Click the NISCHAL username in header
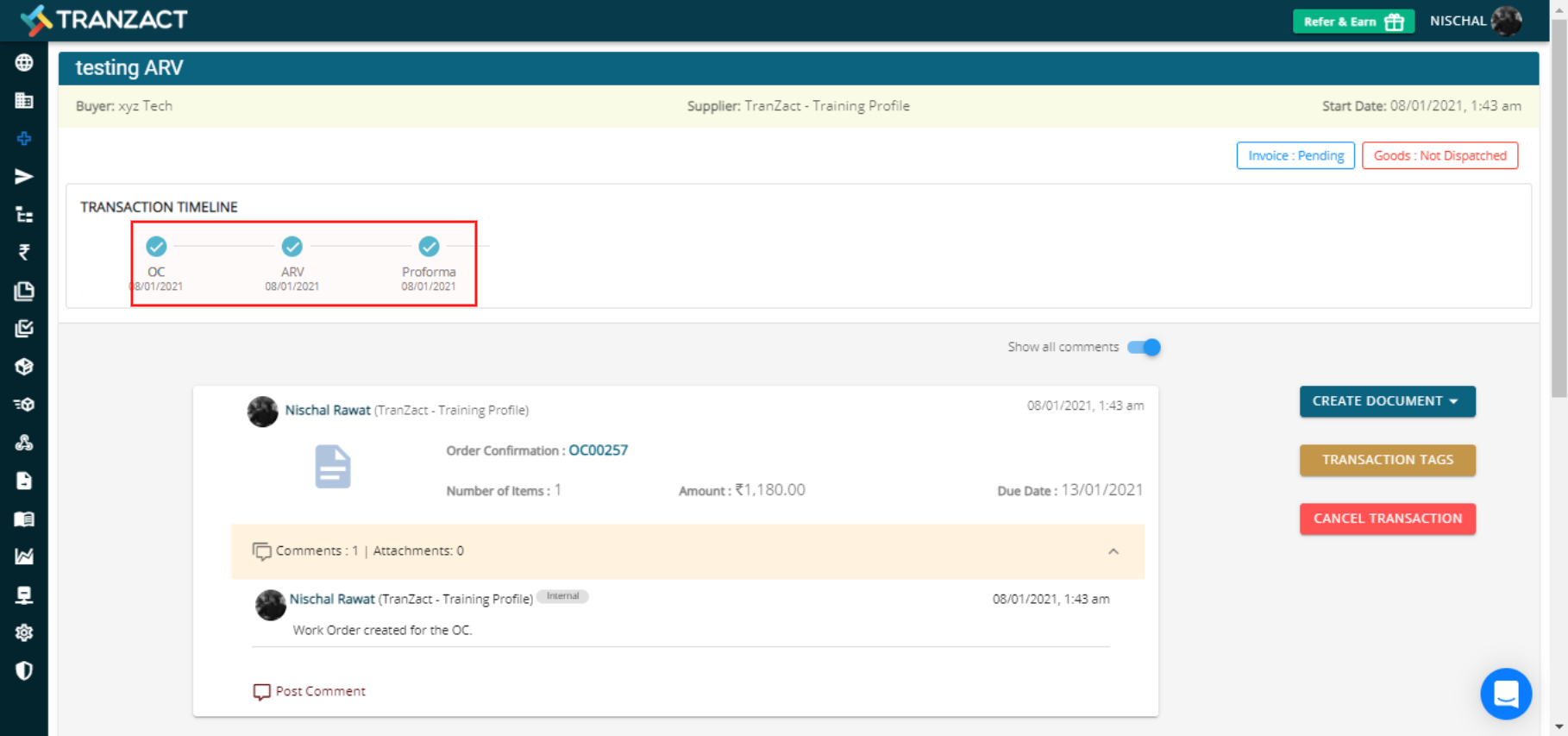Screen dimensions: 1568x736 click(x=1458, y=21)
